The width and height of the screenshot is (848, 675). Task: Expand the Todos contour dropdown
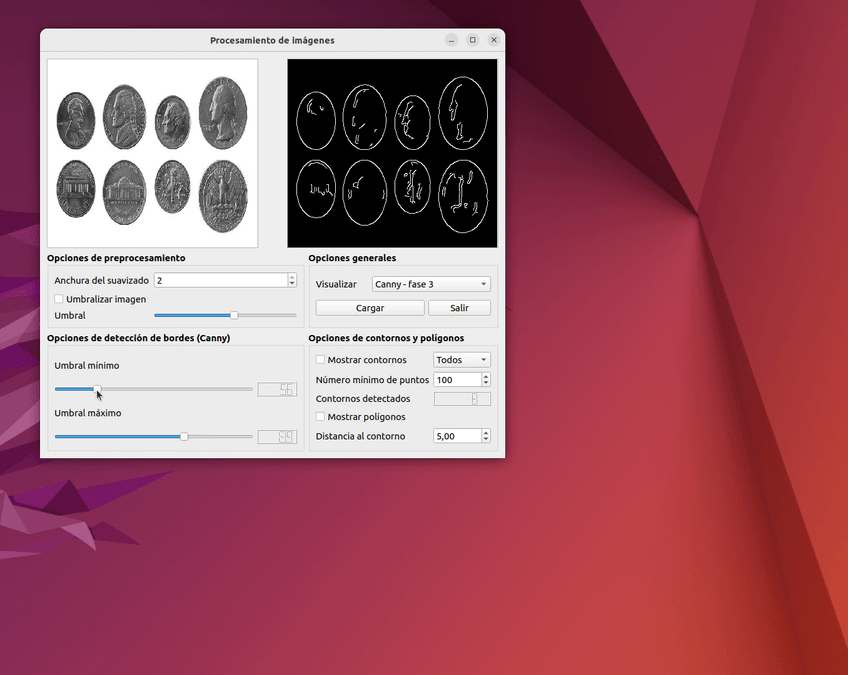tap(461, 360)
